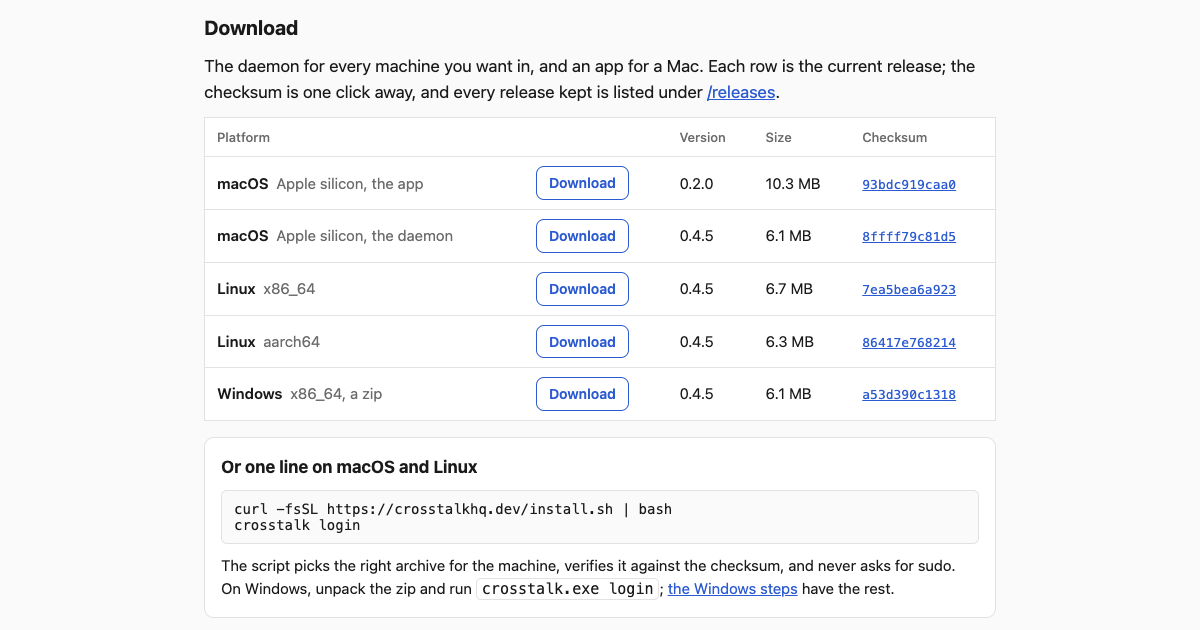1200x630 pixels.
Task: Open checksum 86417e768214
Action: (909, 343)
